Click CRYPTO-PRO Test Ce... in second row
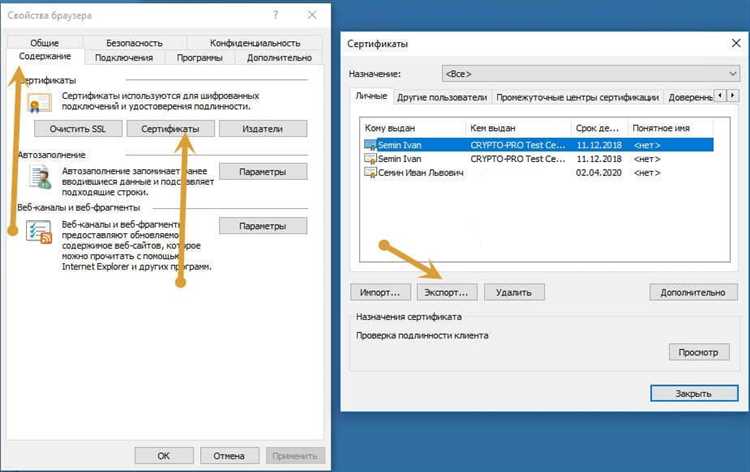750x472 pixels. point(518,159)
